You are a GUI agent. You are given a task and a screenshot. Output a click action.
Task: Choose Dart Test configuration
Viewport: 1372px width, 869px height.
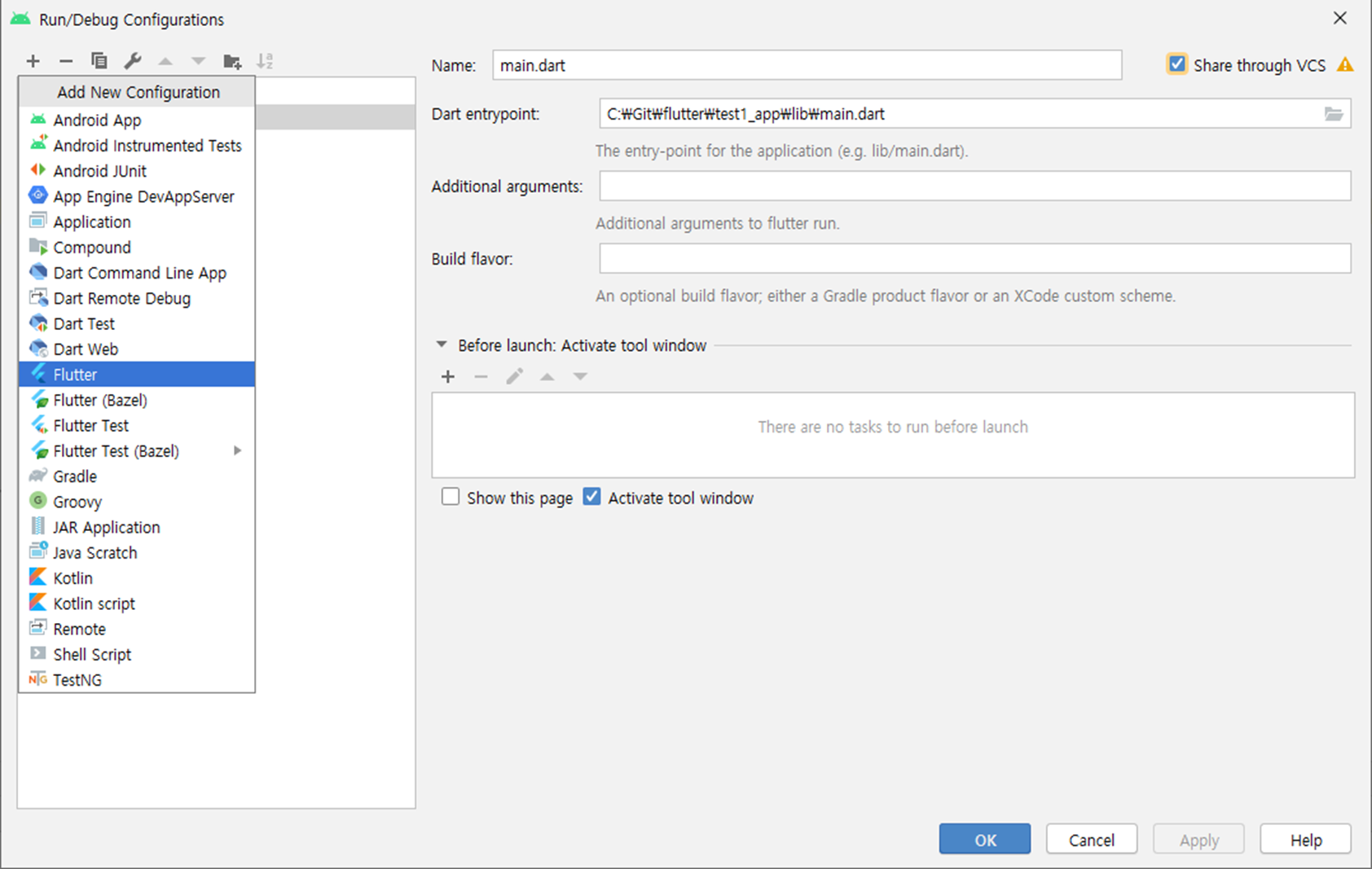point(137,323)
